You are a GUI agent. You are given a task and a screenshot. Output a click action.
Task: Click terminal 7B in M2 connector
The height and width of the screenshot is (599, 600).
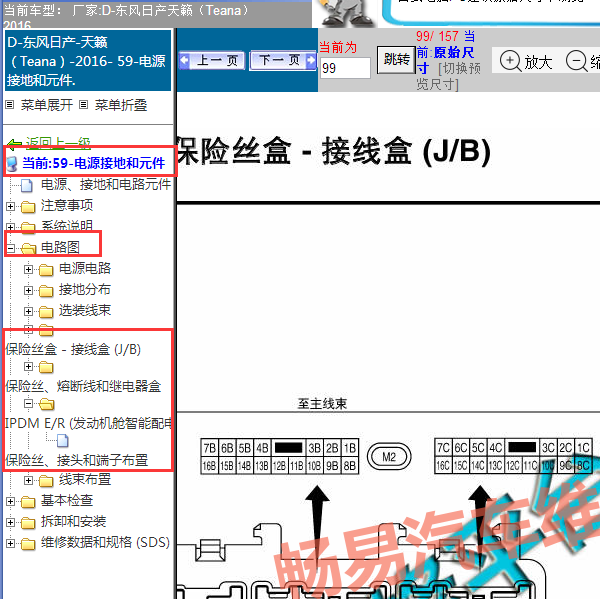click(209, 448)
